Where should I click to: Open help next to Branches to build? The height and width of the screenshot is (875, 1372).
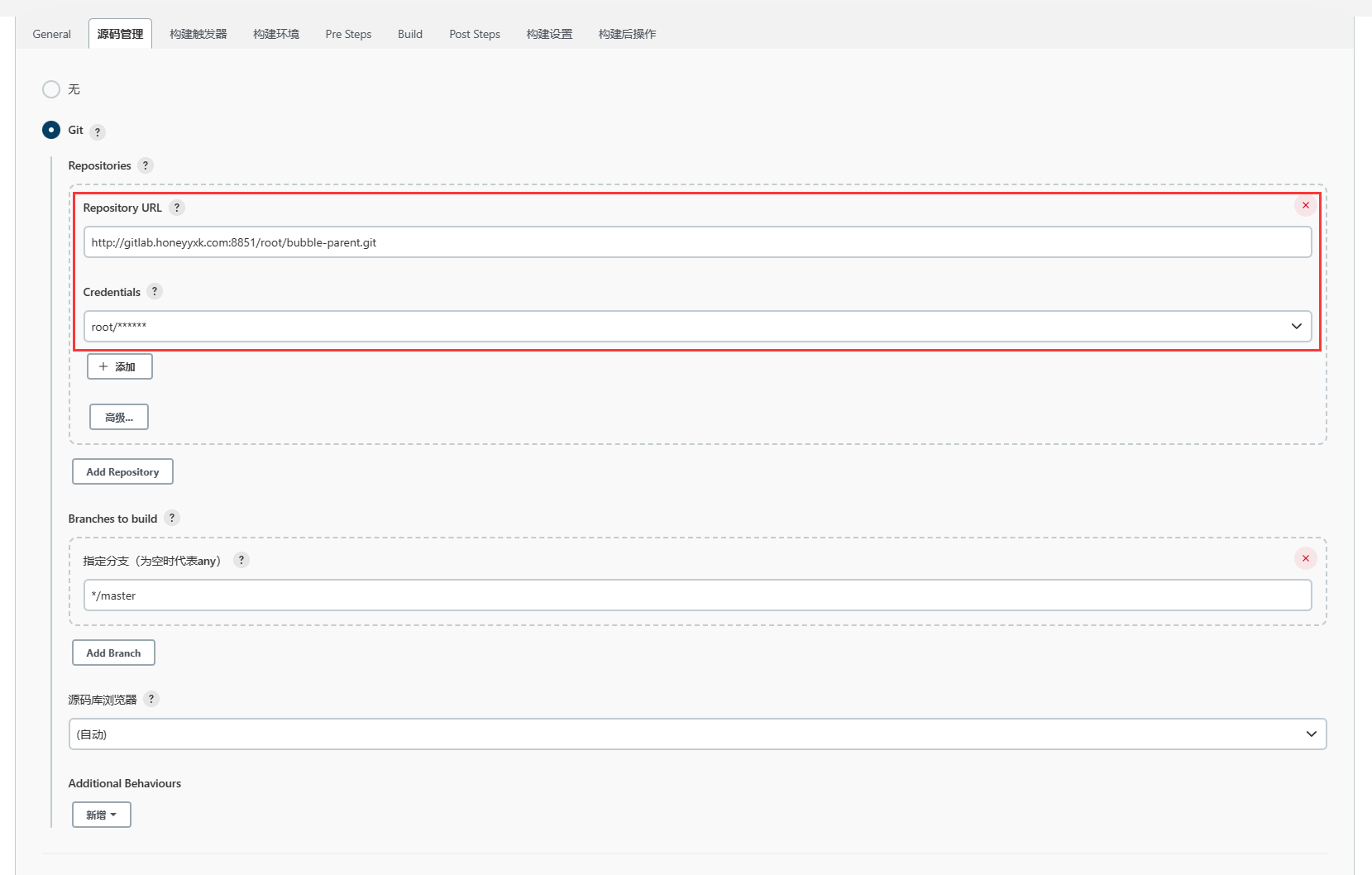[172, 518]
